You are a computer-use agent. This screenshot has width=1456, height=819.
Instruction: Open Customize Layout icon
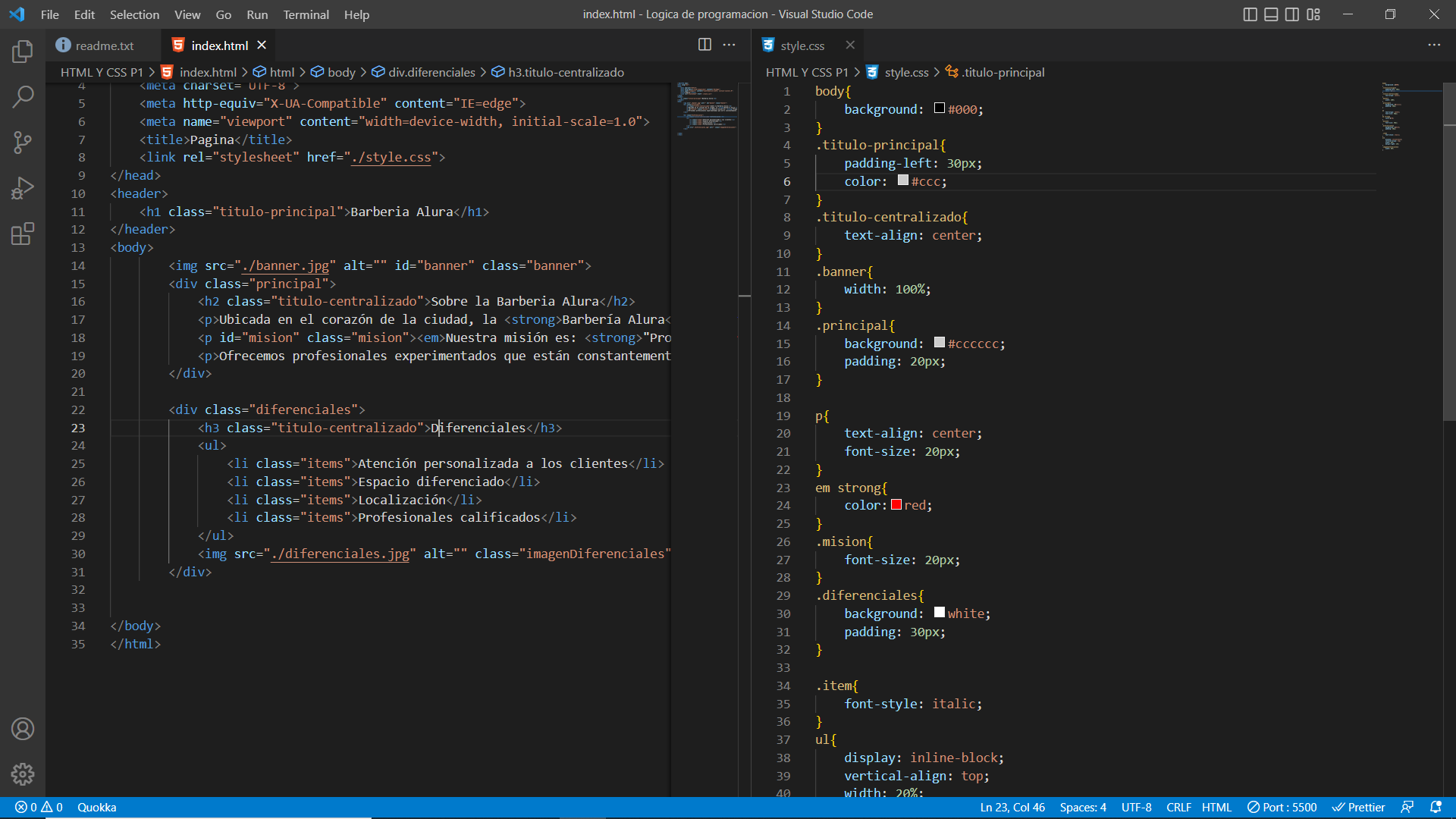pyautogui.click(x=1313, y=14)
